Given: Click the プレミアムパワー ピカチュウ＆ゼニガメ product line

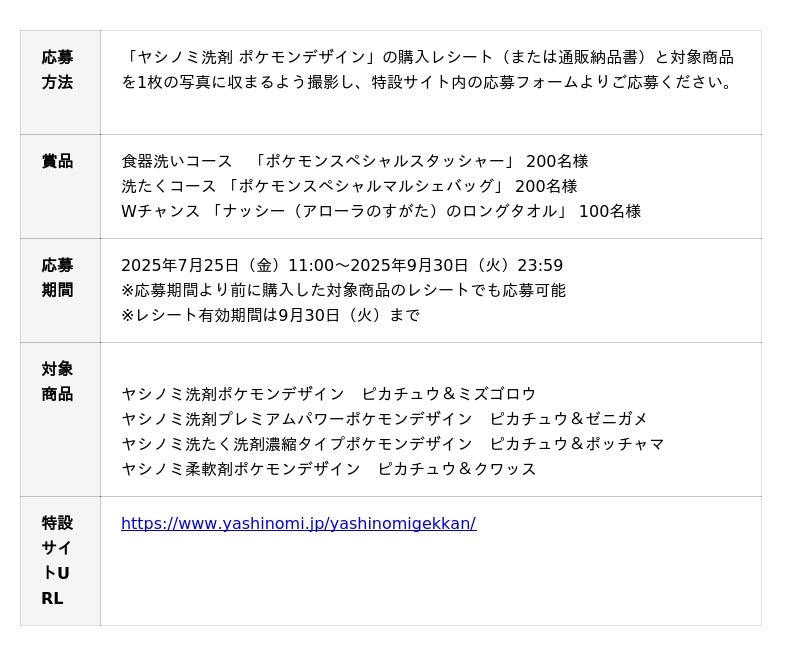Looking at the screenshot, I should click(x=384, y=419).
